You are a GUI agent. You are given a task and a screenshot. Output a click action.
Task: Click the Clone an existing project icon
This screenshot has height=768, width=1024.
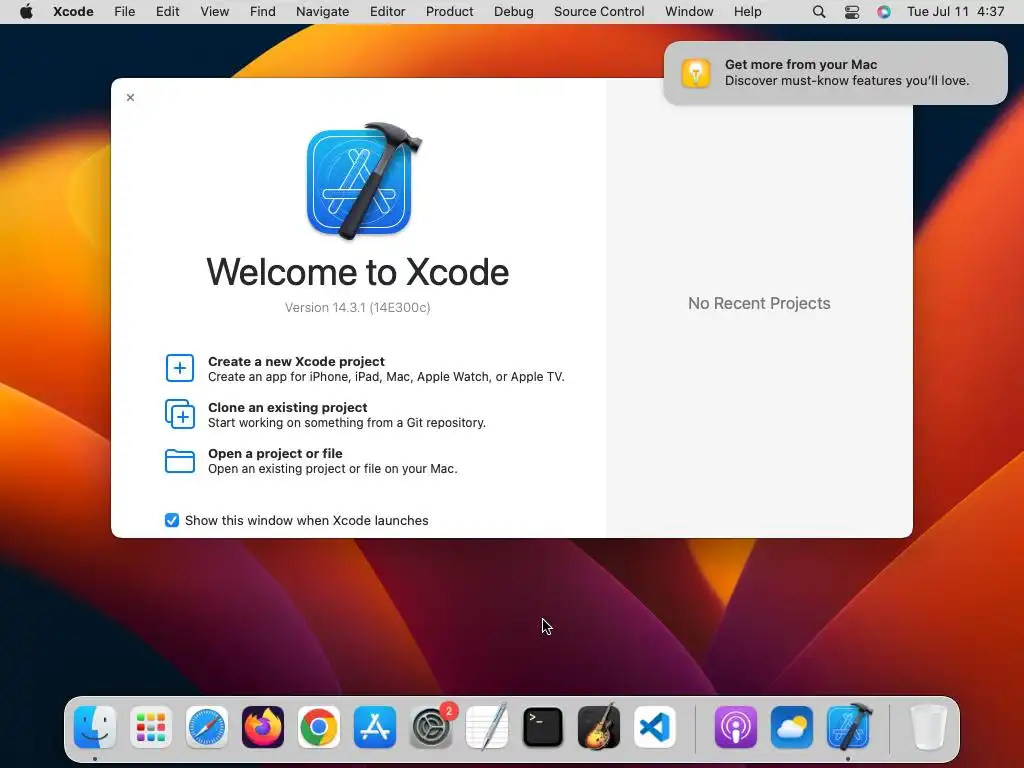pyautogui.click(x=180, y=415)
